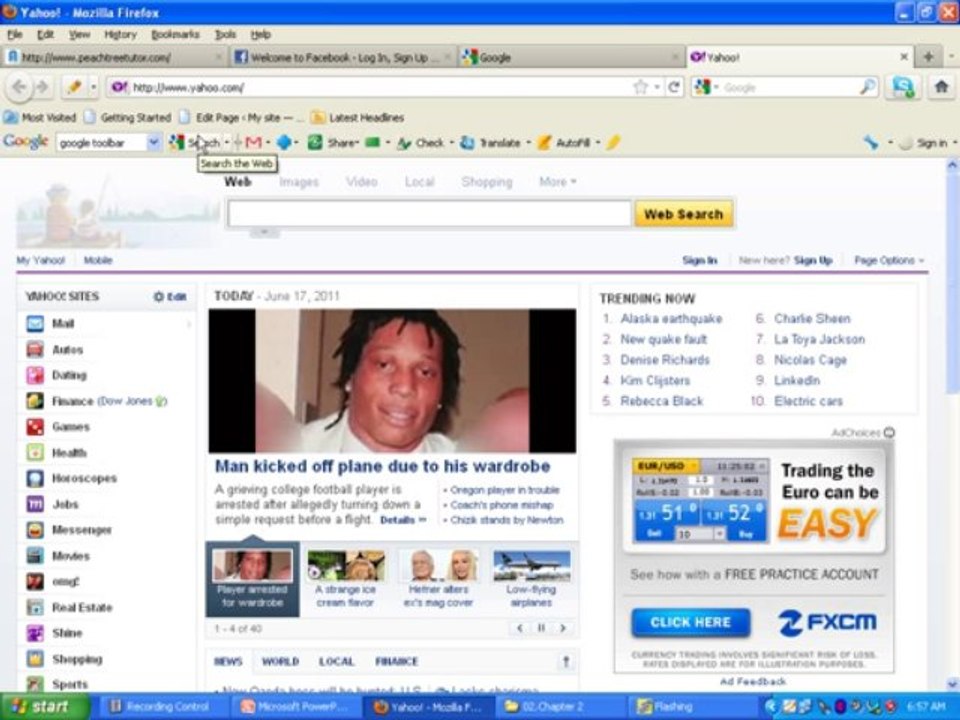This screenshot has width=960, height=720.
Task: Go to next Today stories page
Action: click(563, 628)
